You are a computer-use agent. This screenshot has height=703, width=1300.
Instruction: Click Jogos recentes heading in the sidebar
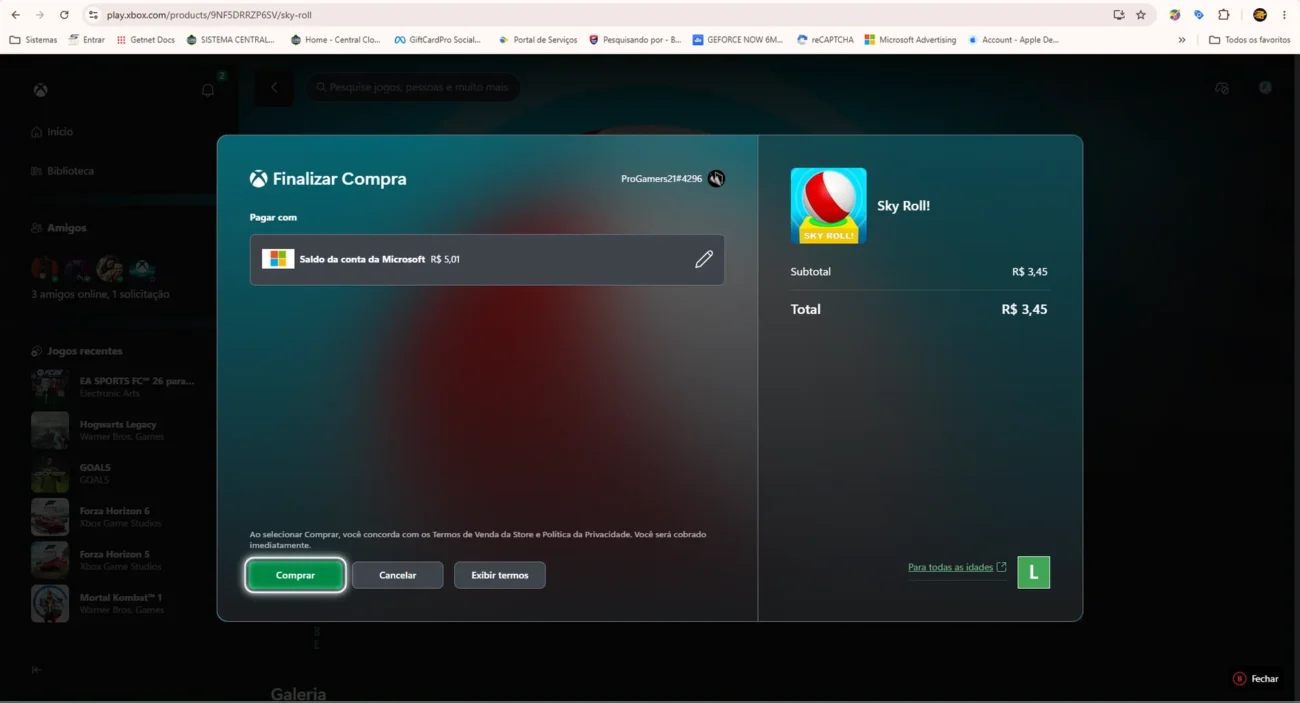pos(77,351)
